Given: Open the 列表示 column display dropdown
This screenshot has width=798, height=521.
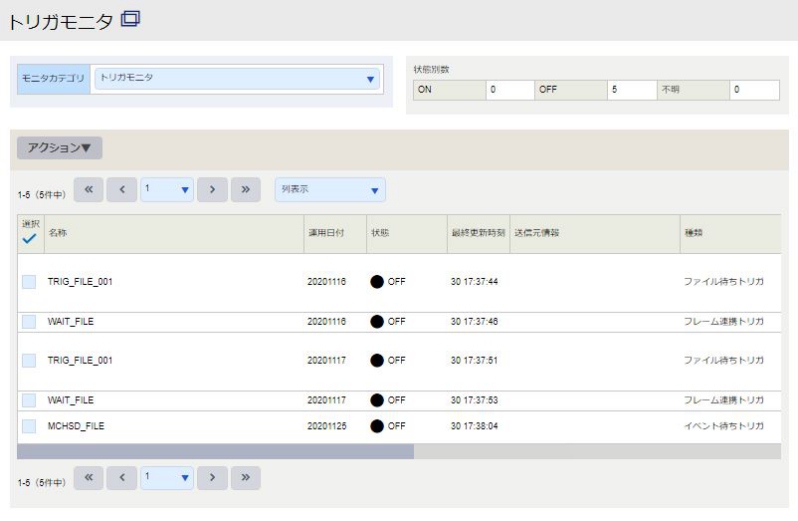Looking at the screenshot, I should pos(330,190).
